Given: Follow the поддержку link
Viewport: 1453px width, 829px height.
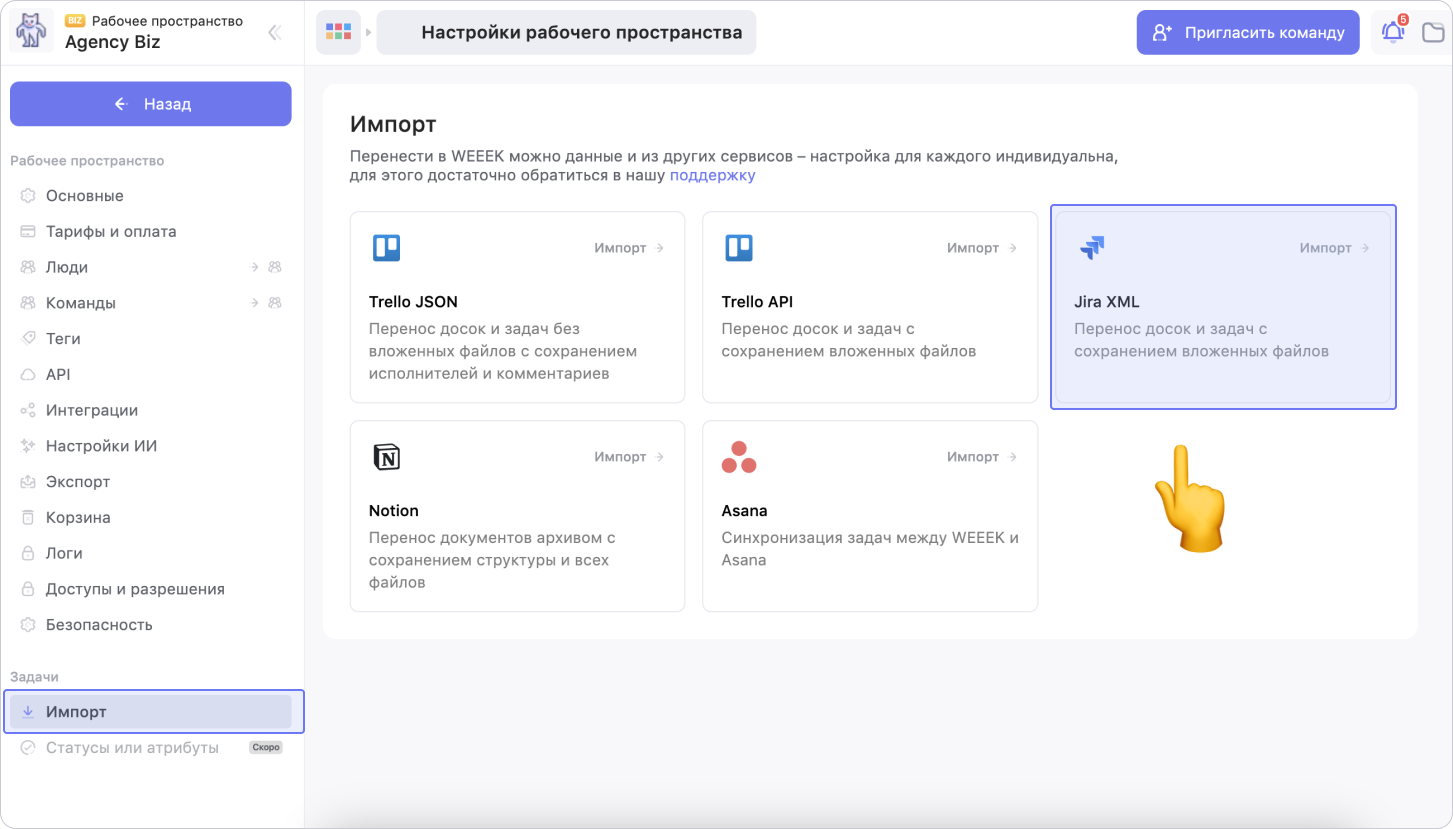Looking at the screenshot, I should point(712,176).
